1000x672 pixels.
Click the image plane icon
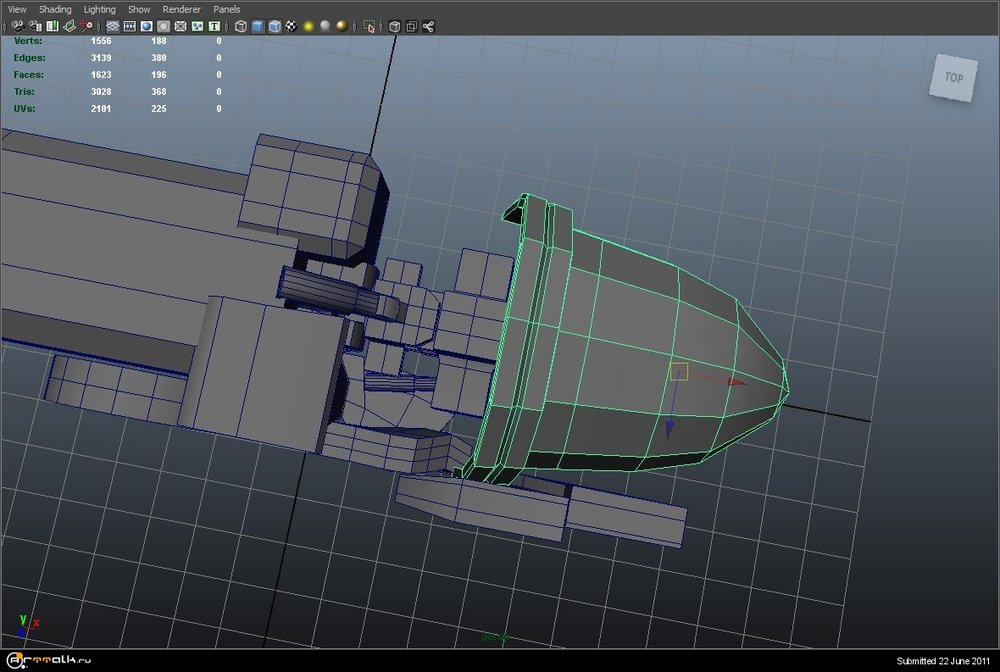pos(69,26)
